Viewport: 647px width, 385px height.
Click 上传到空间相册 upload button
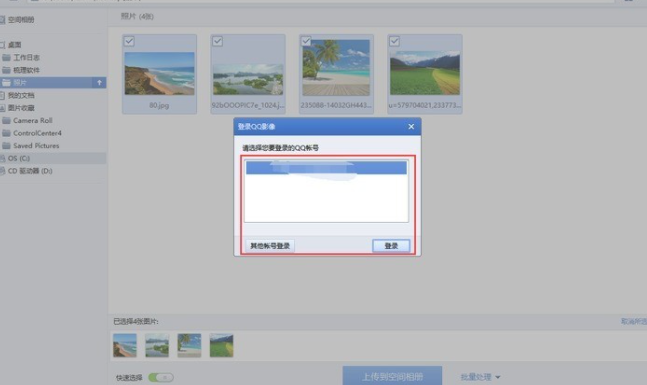coord(392,376)
